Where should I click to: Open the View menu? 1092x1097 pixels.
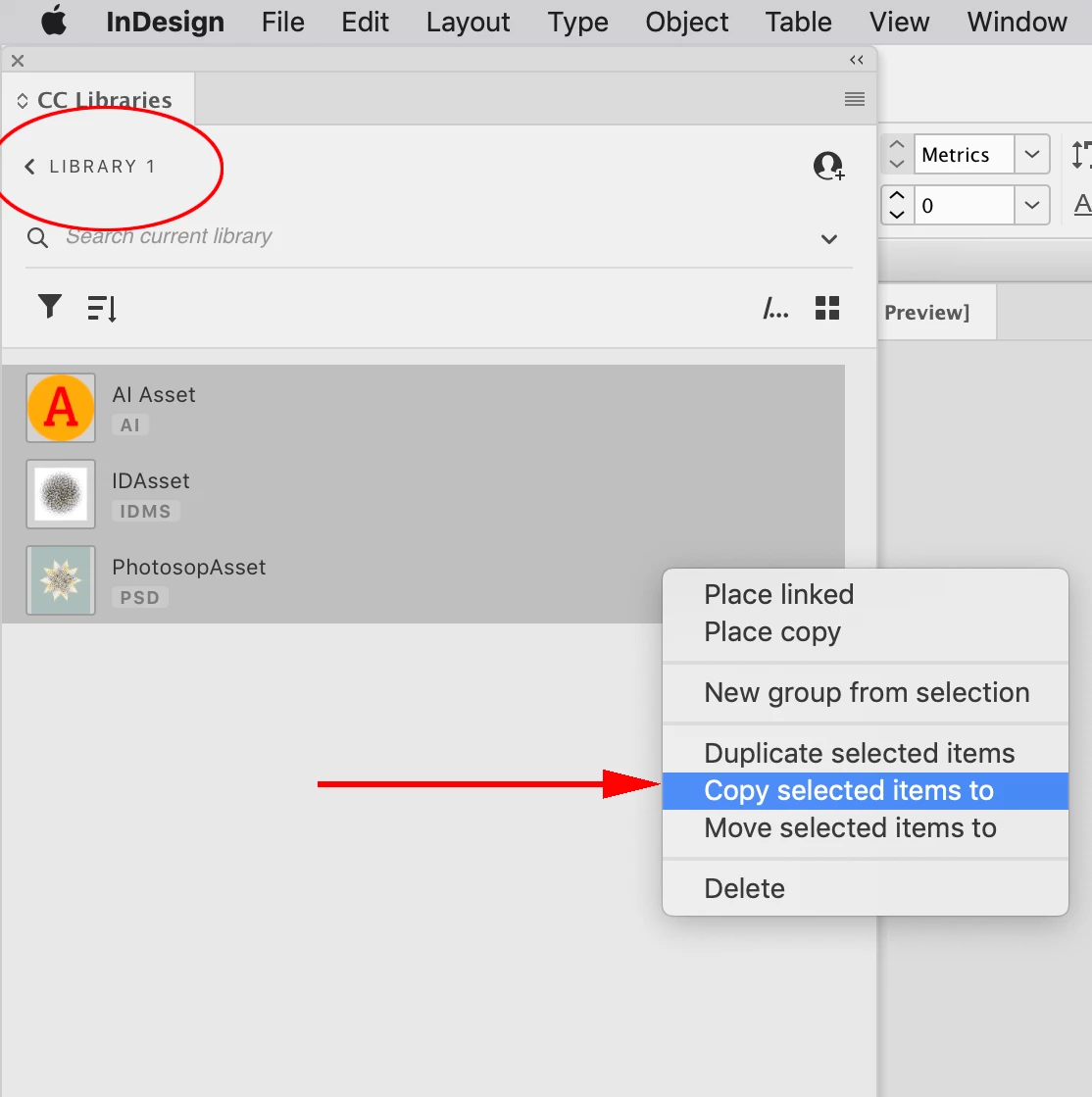(x=899, y=23)
